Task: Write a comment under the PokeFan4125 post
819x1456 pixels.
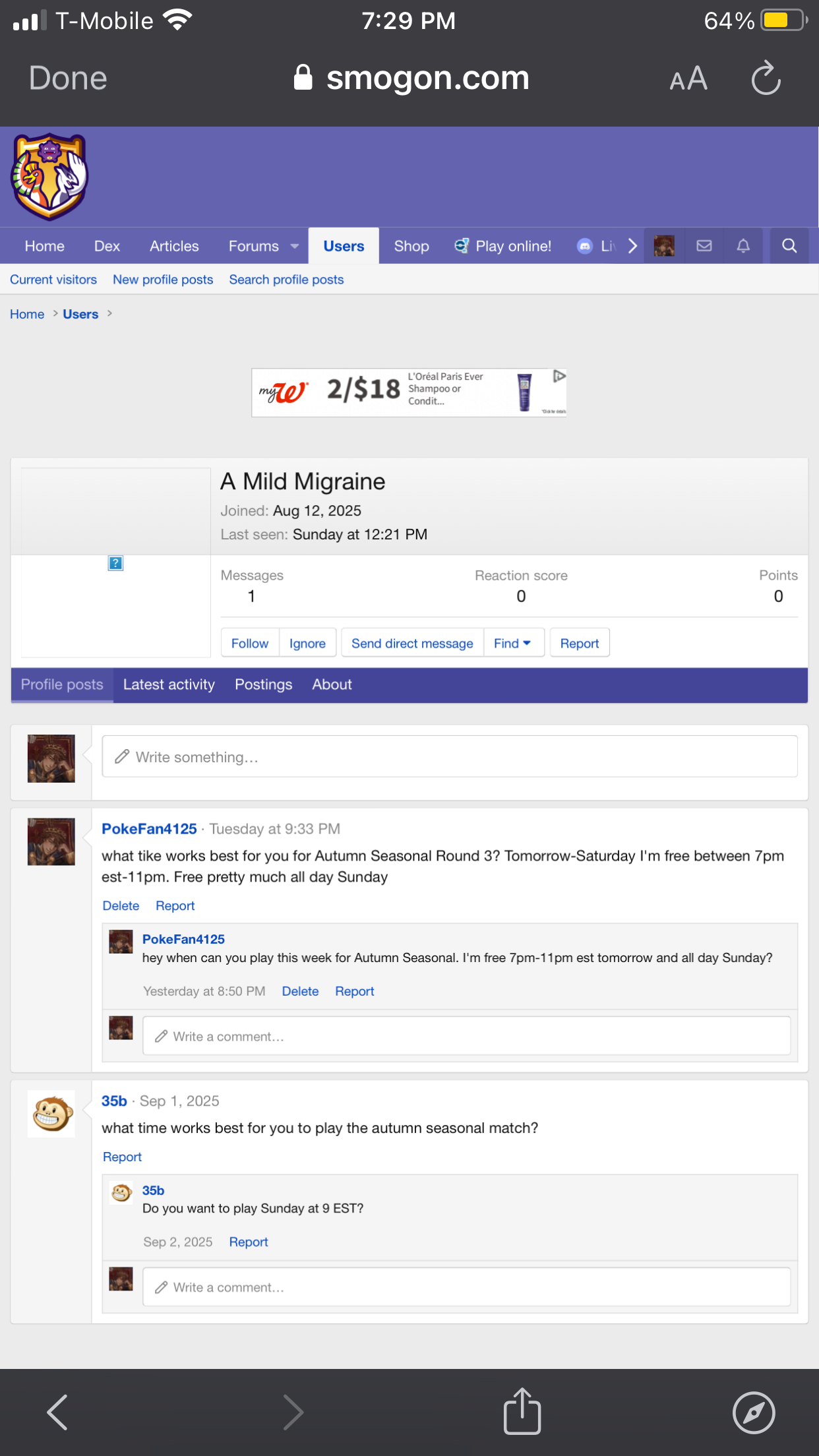Action: 466,1036
